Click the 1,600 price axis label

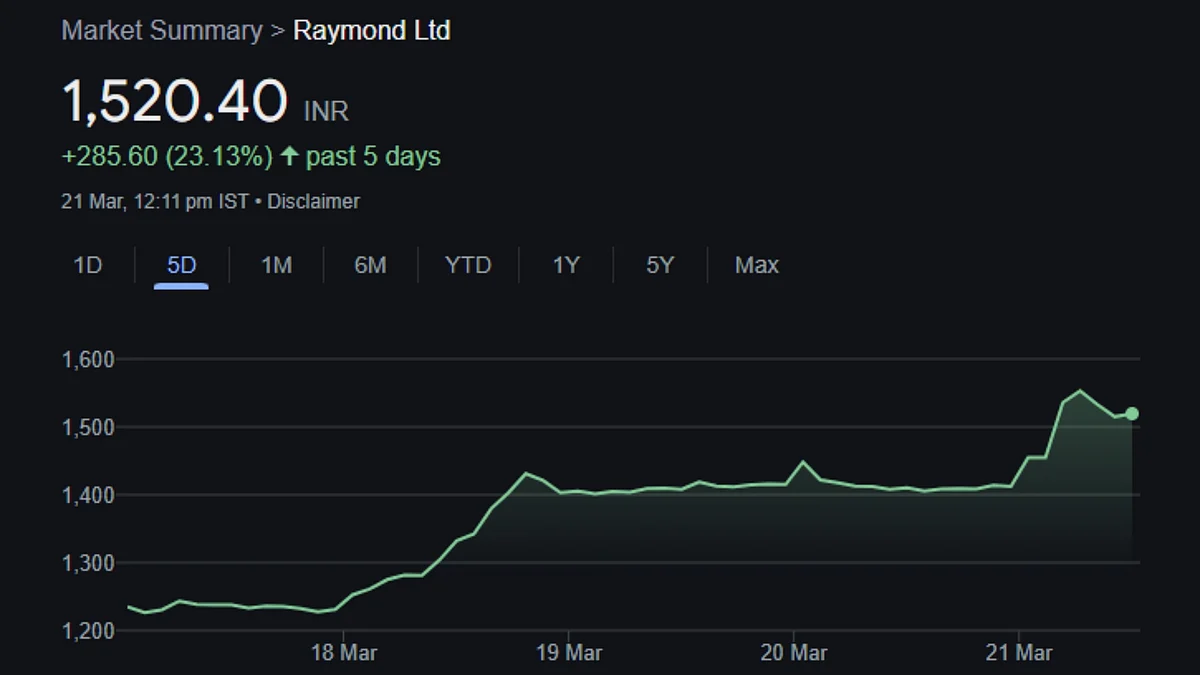pos(88,359)
